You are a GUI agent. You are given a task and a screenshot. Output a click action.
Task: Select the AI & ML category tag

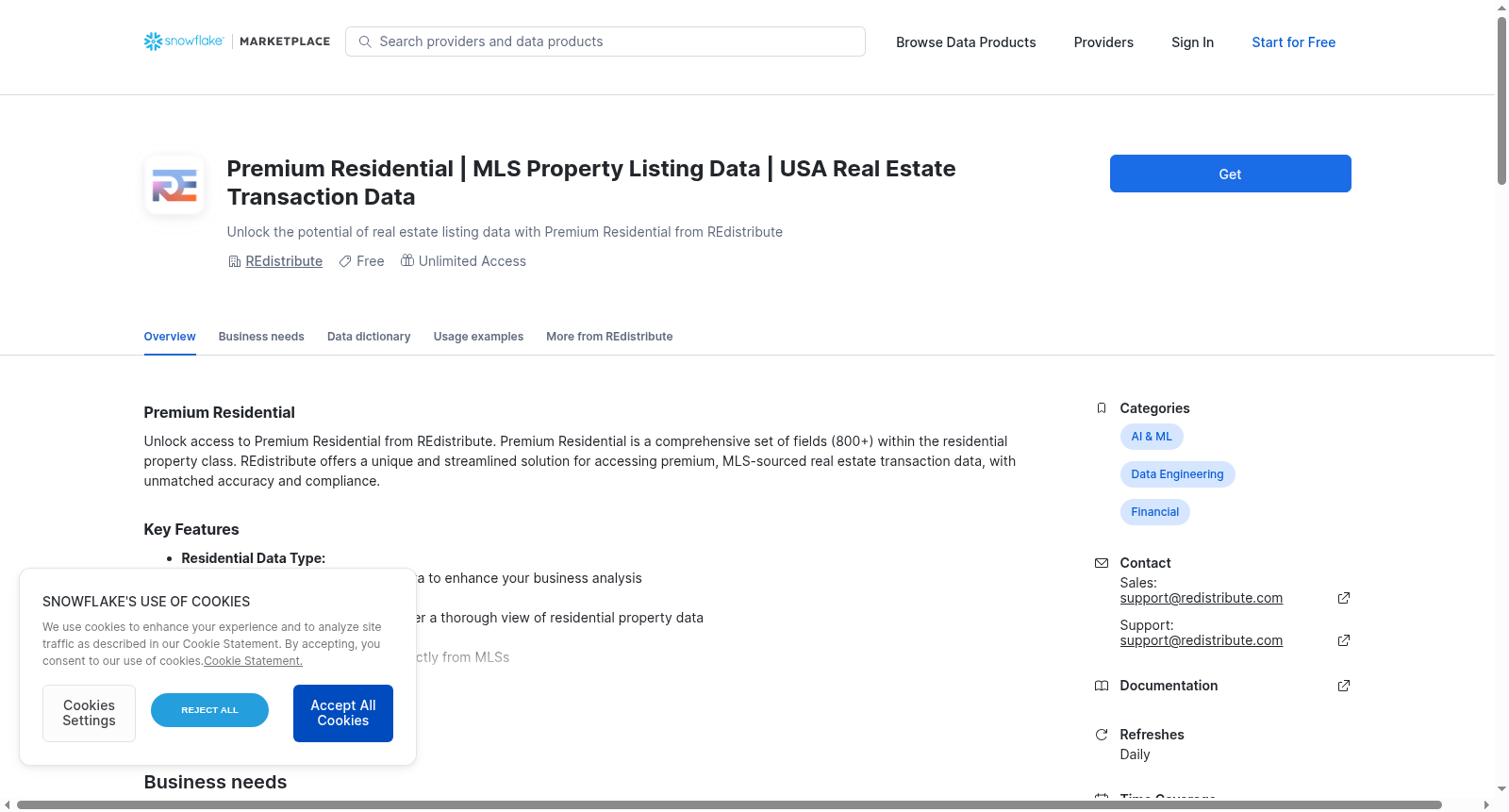[x=1152, y=437]
